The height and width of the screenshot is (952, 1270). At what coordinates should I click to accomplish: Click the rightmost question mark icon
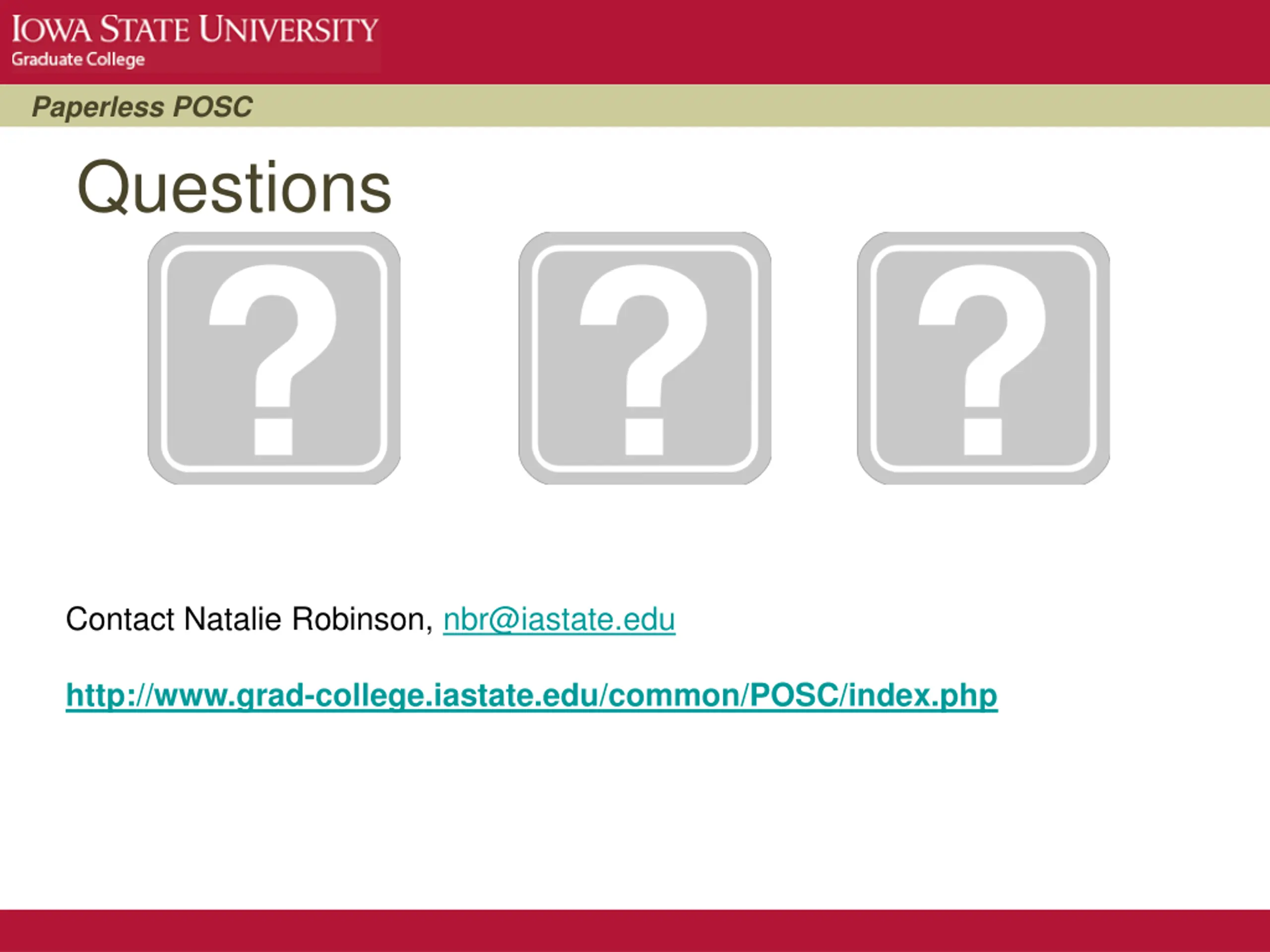(x=983, y=357)
